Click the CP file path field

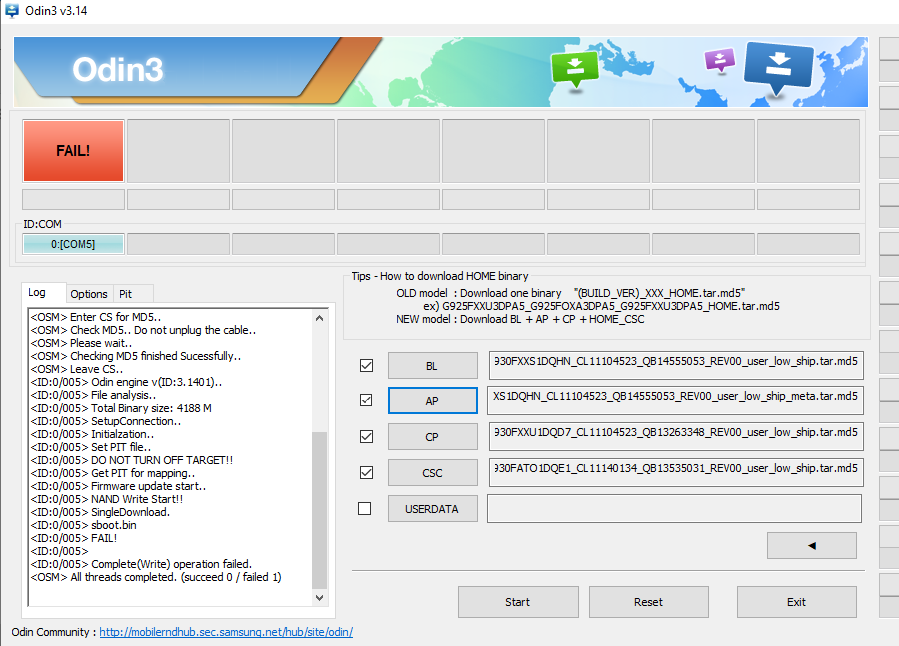(x=676, y=436)
